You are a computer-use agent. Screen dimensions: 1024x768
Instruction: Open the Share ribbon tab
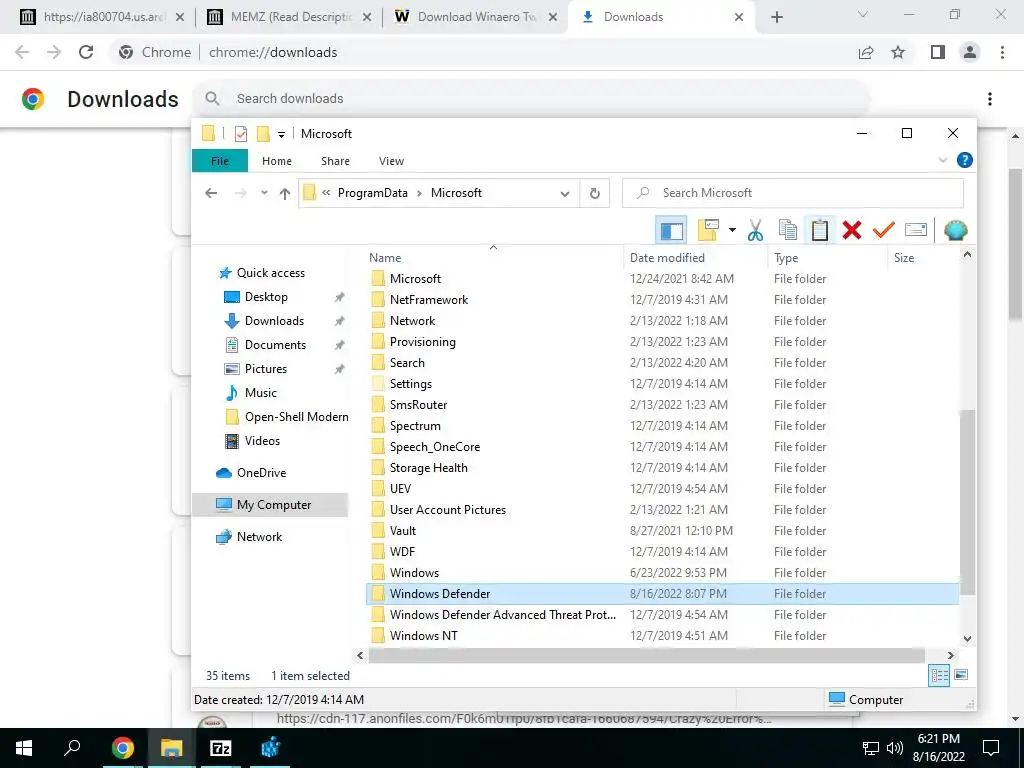click(x=335, y=161)
